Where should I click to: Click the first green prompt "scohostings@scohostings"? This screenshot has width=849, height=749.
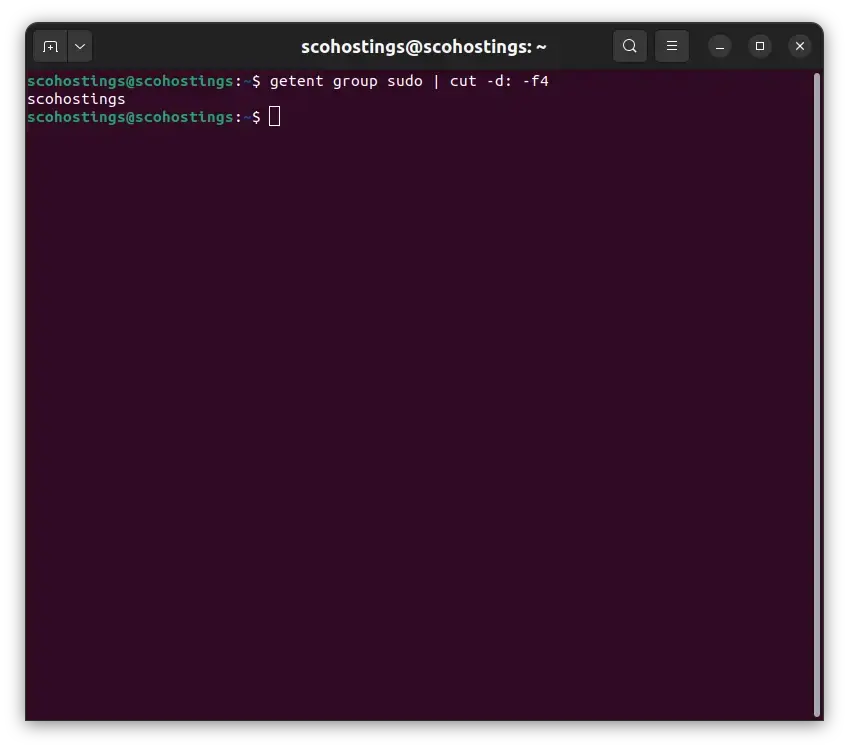(x=130, y=81)
